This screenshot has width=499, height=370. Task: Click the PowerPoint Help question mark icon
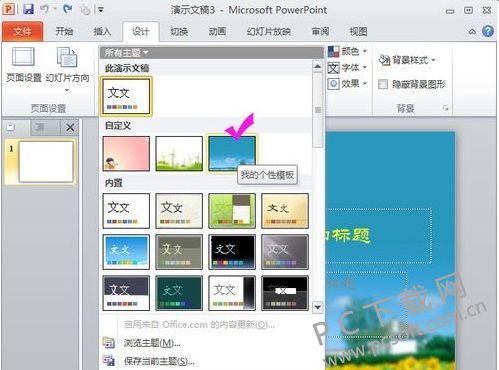(x=488, y=31)
